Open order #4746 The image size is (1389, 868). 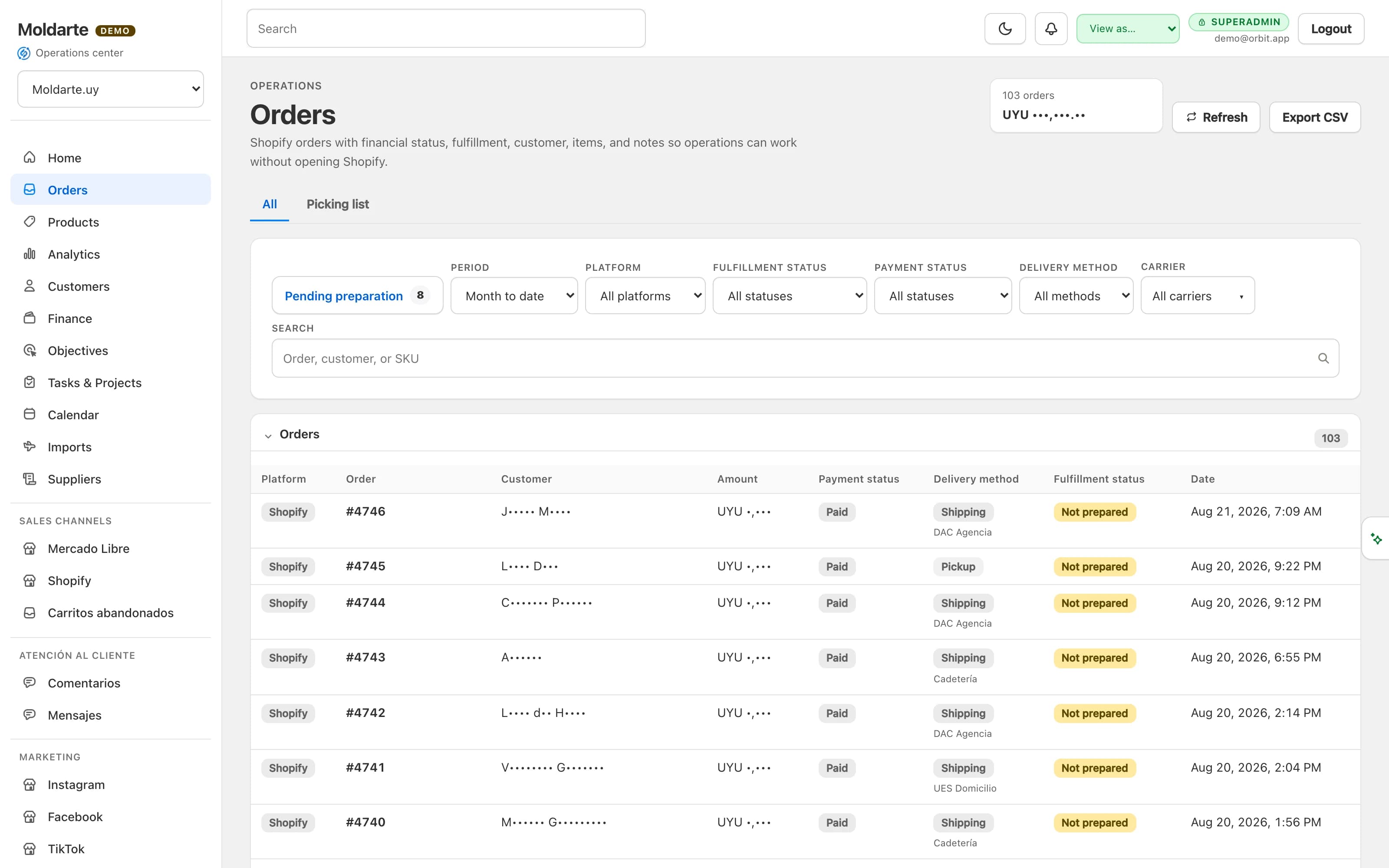[365, 512]
